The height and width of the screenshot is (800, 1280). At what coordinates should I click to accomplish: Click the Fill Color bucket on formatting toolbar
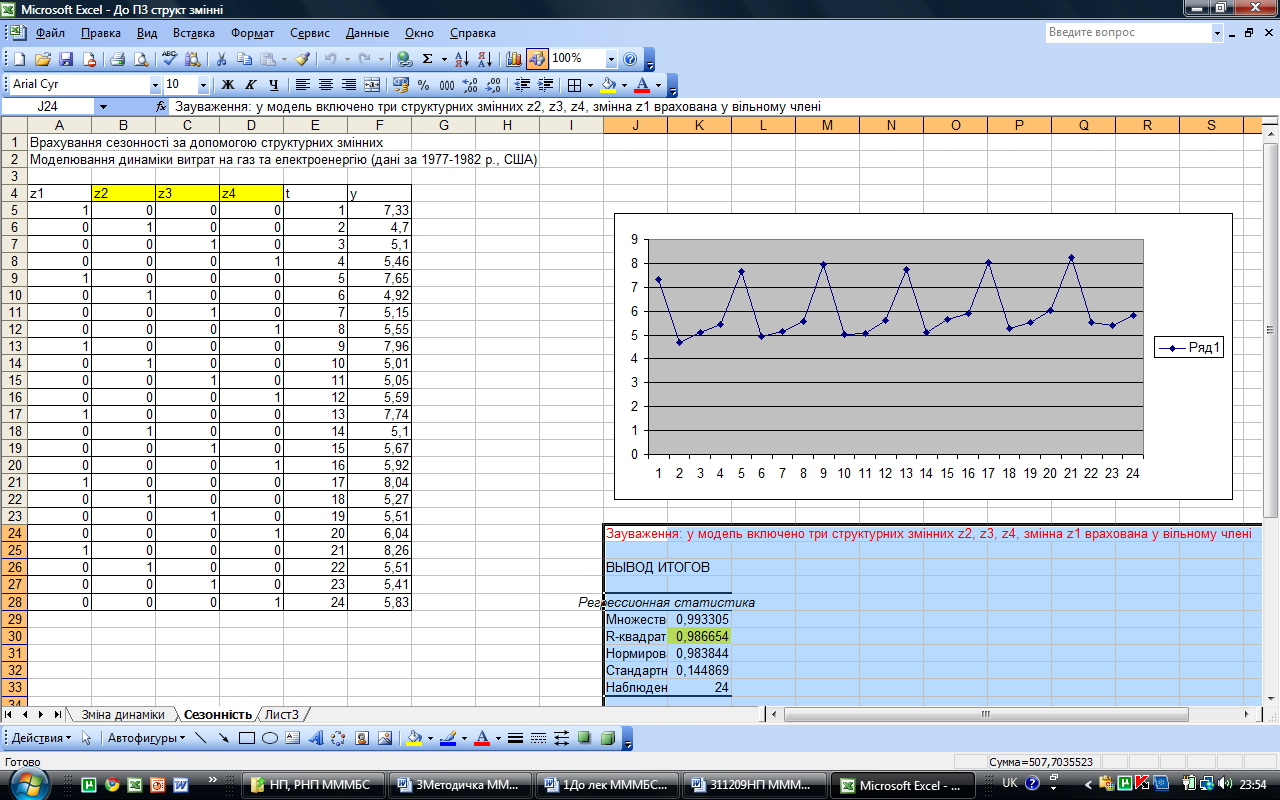pyautogui.click(x=608, y=85)
